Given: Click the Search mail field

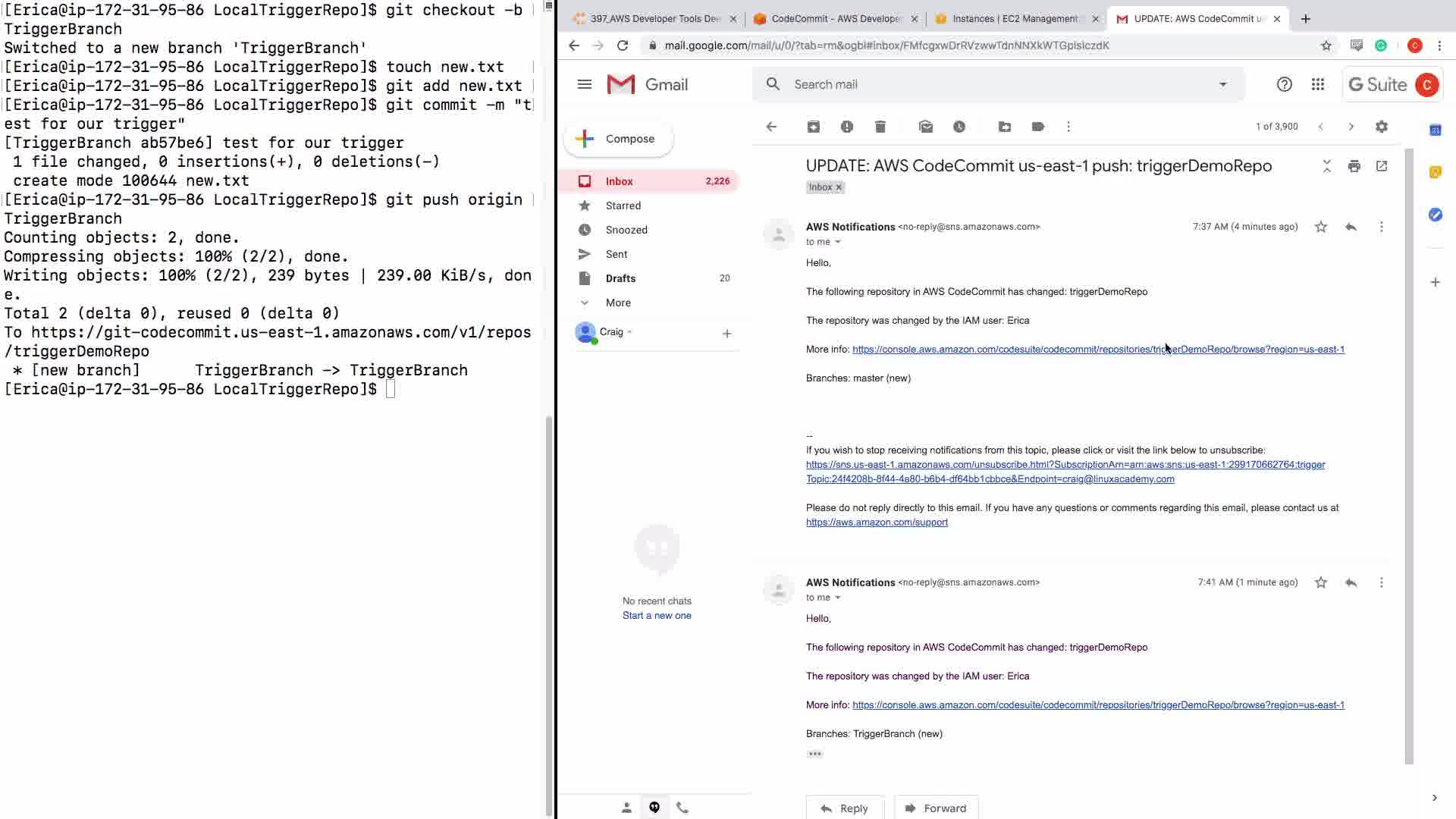Looking at the screenshot, I should (x=986, y=84).
